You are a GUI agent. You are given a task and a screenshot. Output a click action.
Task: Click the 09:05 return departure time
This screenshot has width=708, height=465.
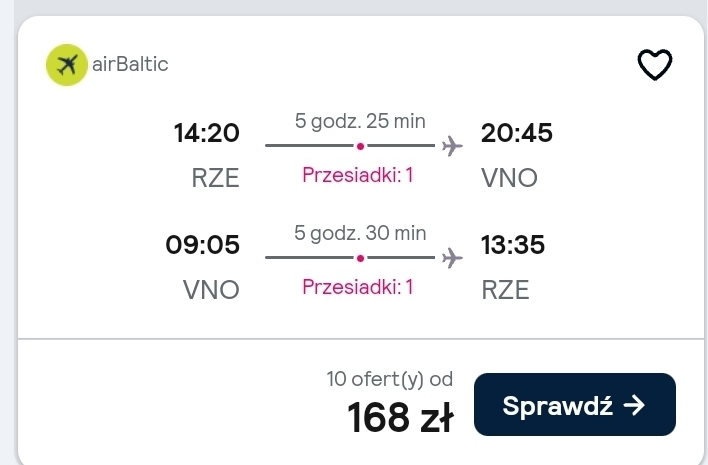click(202, 245)
